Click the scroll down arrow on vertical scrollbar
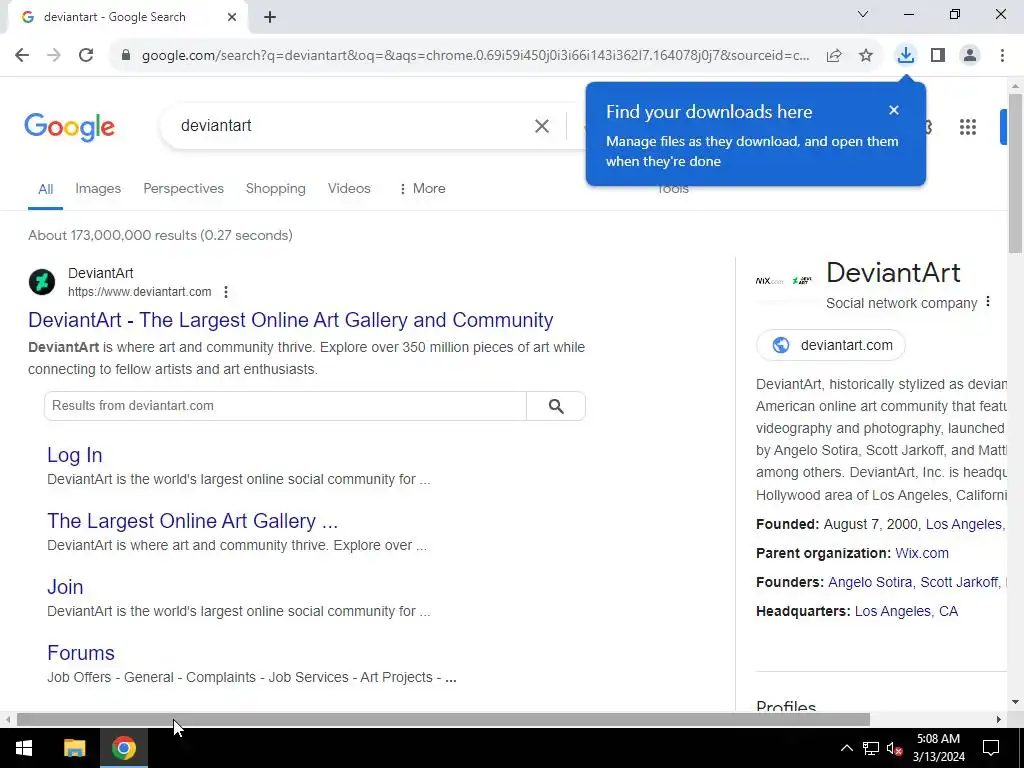 [x=1015, y=703]
